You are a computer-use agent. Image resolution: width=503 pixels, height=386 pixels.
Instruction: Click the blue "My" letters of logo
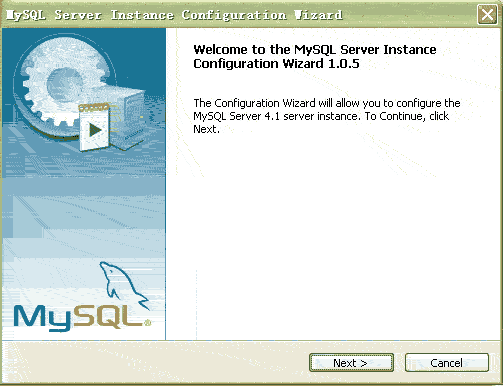coord(43,318)
